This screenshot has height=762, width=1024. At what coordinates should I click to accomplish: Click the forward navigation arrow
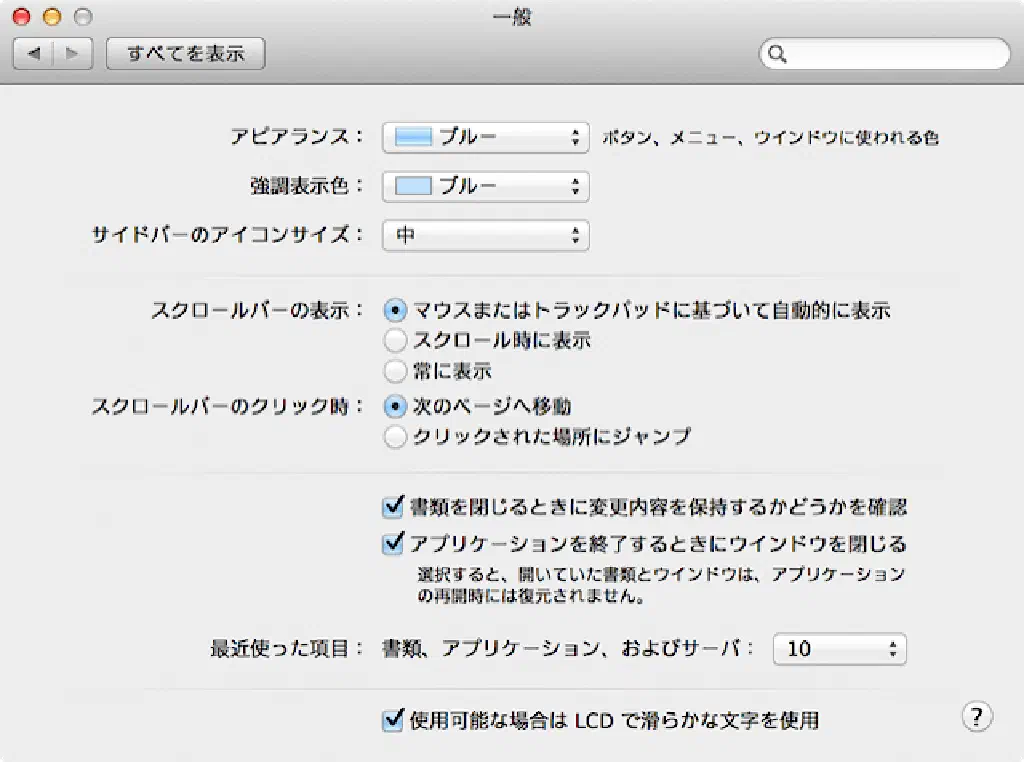tap(73, 54)
